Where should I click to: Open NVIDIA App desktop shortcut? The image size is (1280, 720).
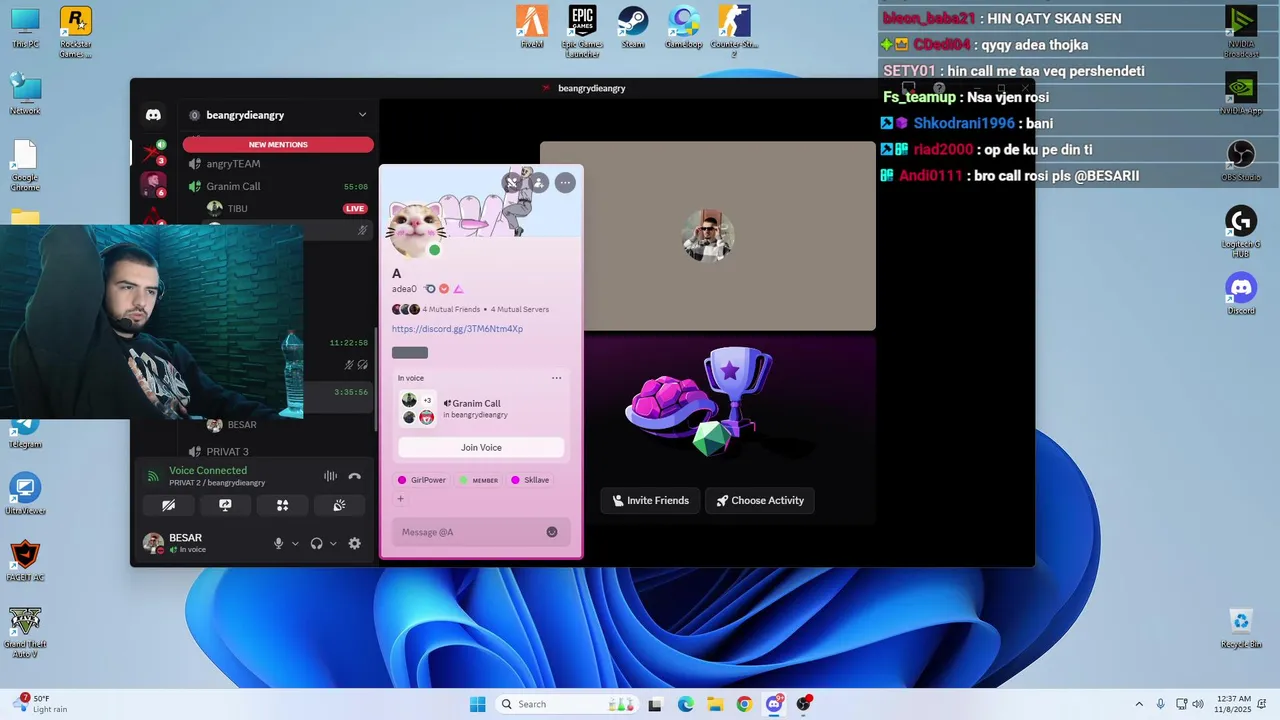pos(1241,94)
